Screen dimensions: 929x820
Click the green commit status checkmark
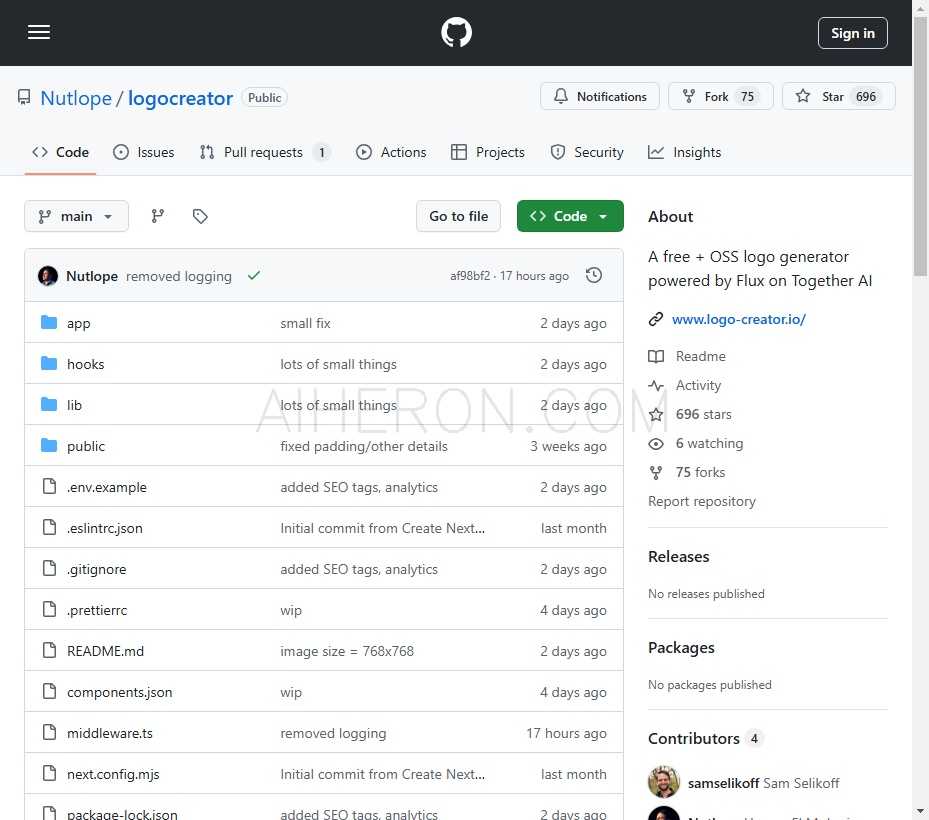[x=254, y=276]
